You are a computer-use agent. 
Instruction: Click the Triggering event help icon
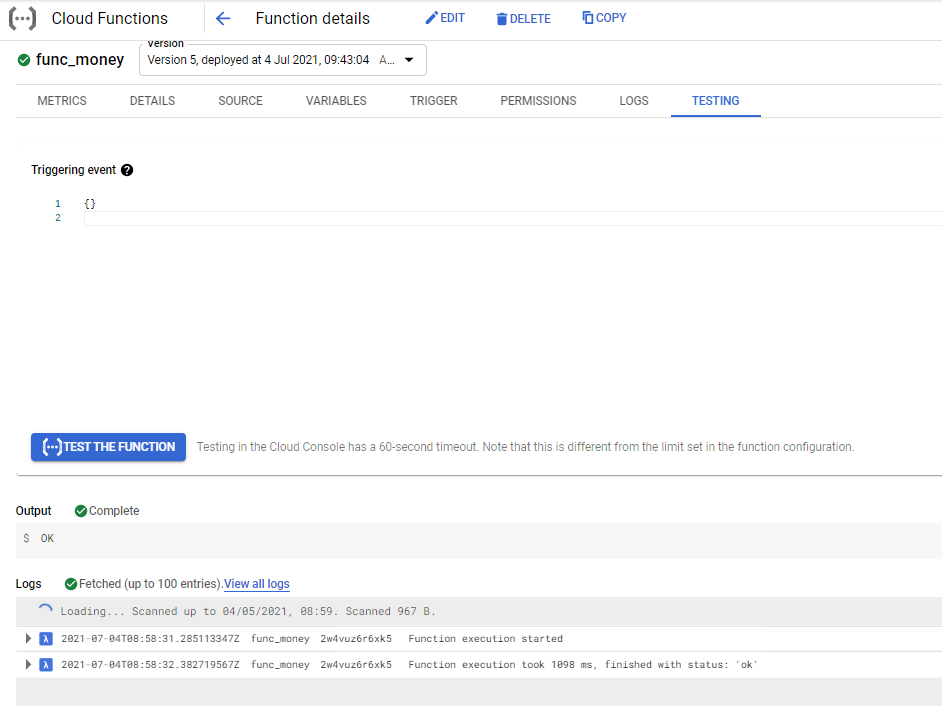[127, 170]
